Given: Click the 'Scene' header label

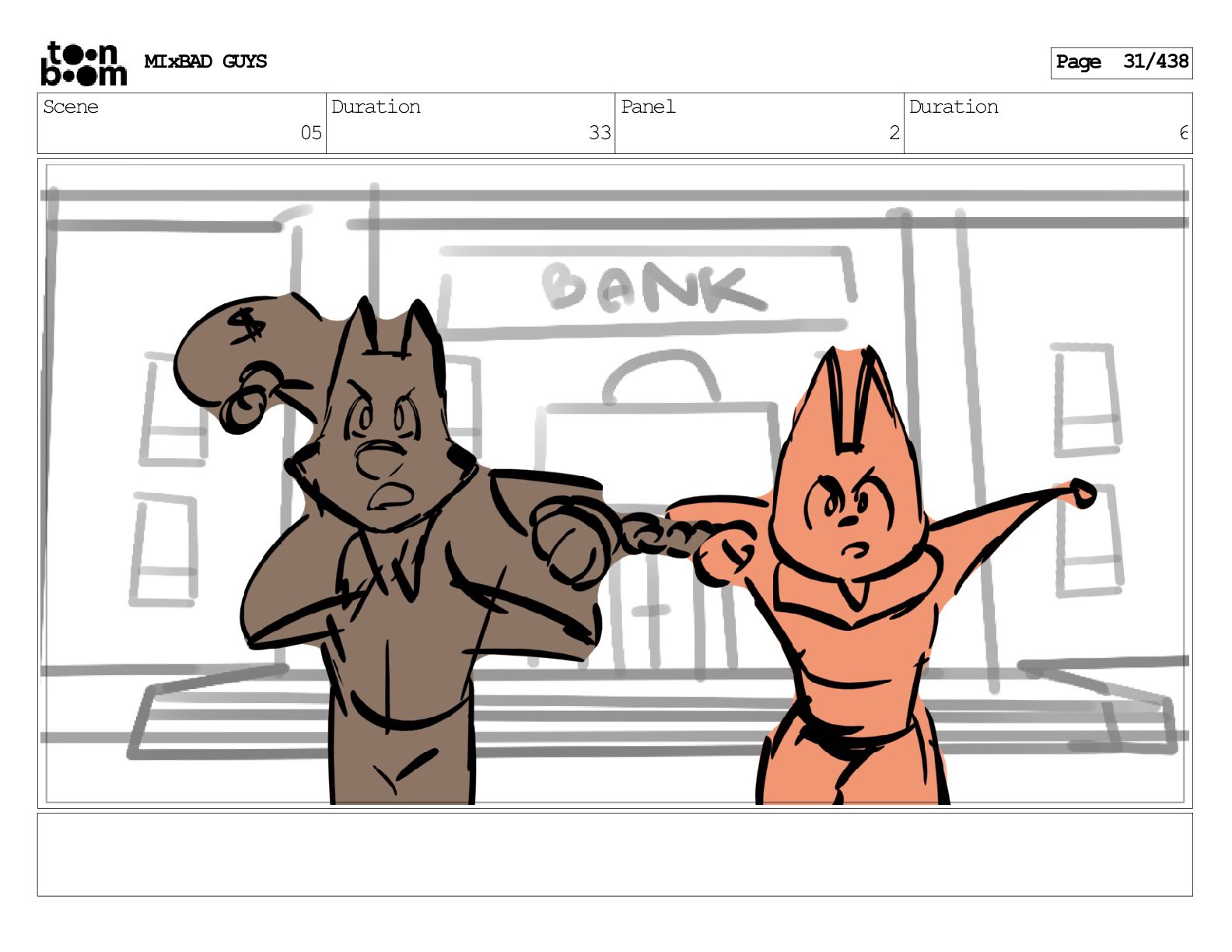Looking at the screenshot, I should [x=71, y=107].
